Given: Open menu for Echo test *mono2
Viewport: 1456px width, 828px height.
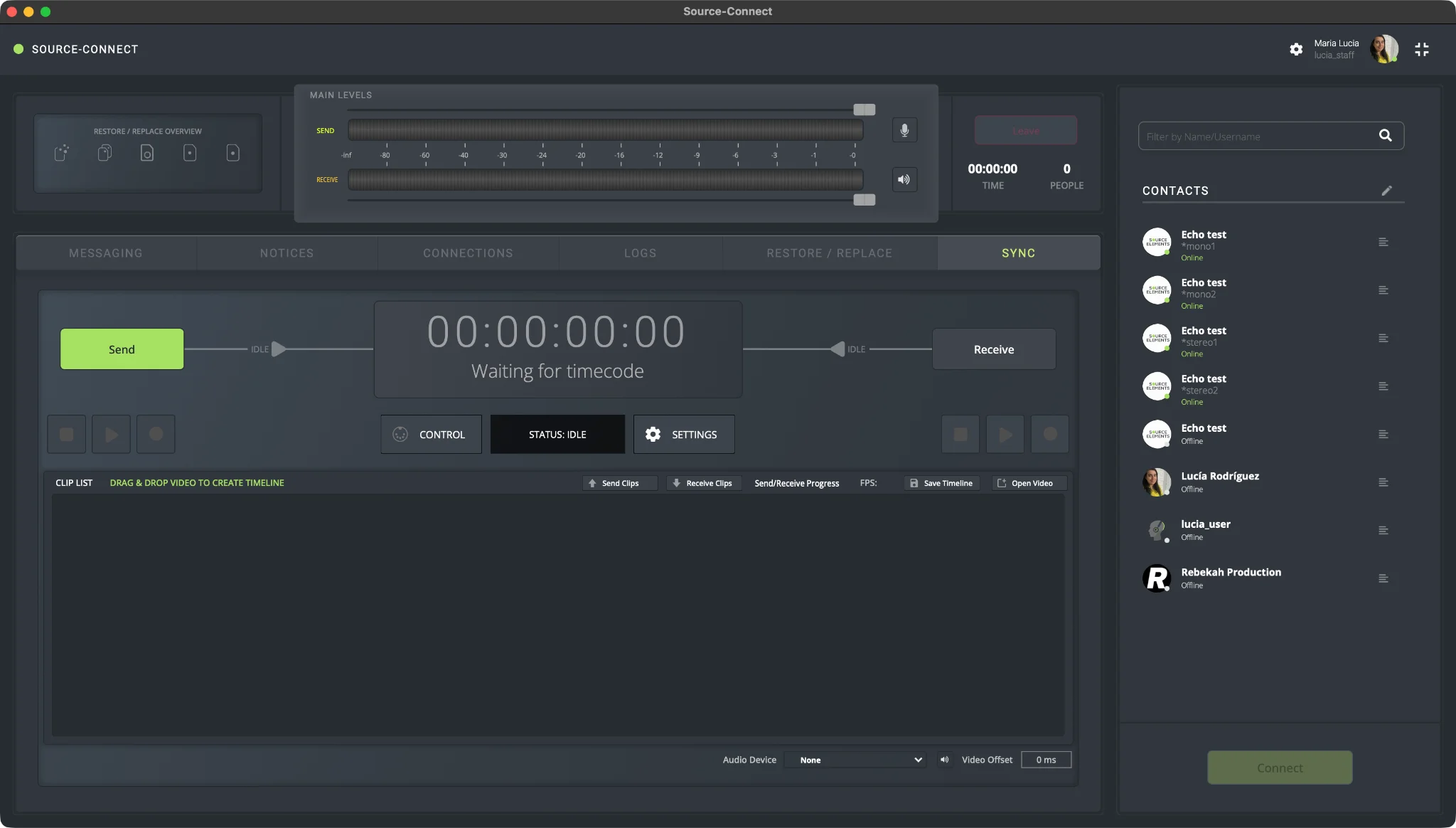Looking at the screenshot, I should [x=1383, y=290].
